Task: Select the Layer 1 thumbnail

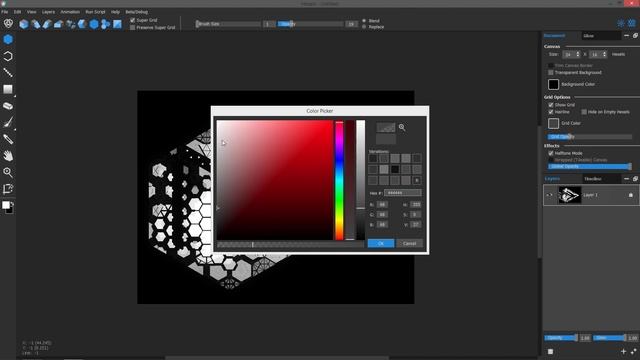Action: (x=569, y=195)
